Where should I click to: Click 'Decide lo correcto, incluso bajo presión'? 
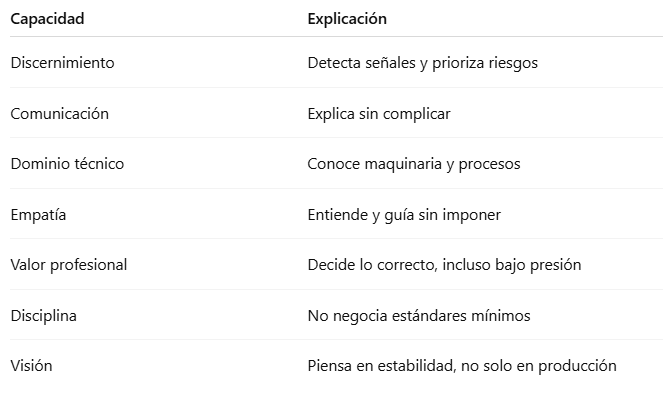pos(444,265)
